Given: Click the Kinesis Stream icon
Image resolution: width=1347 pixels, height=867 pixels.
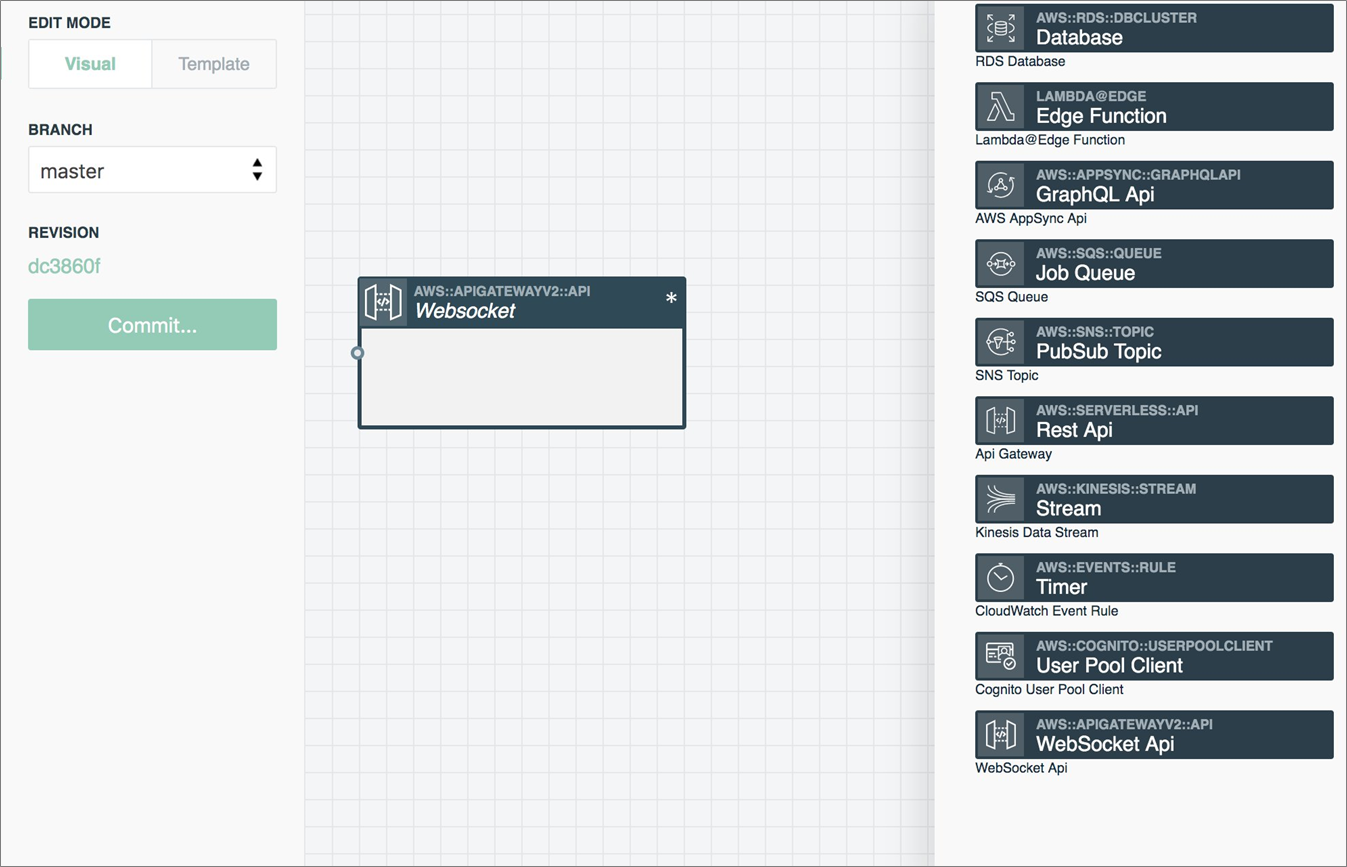Looking at the screenshot, I should pyautogui.click(x=1000, y=499).
